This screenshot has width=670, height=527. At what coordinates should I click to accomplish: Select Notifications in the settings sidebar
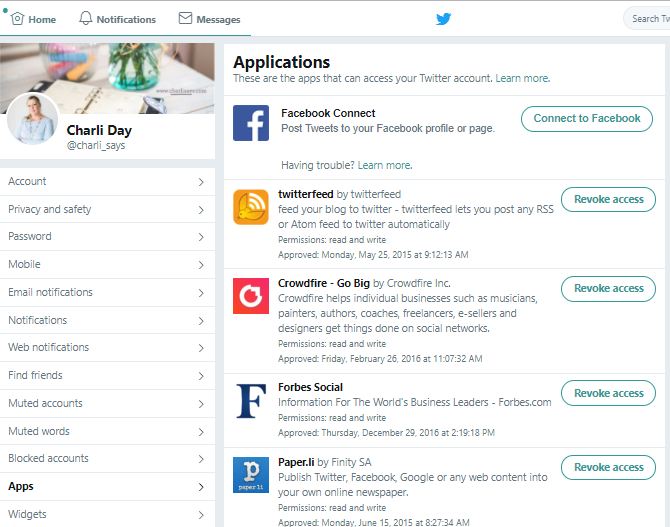107,320
